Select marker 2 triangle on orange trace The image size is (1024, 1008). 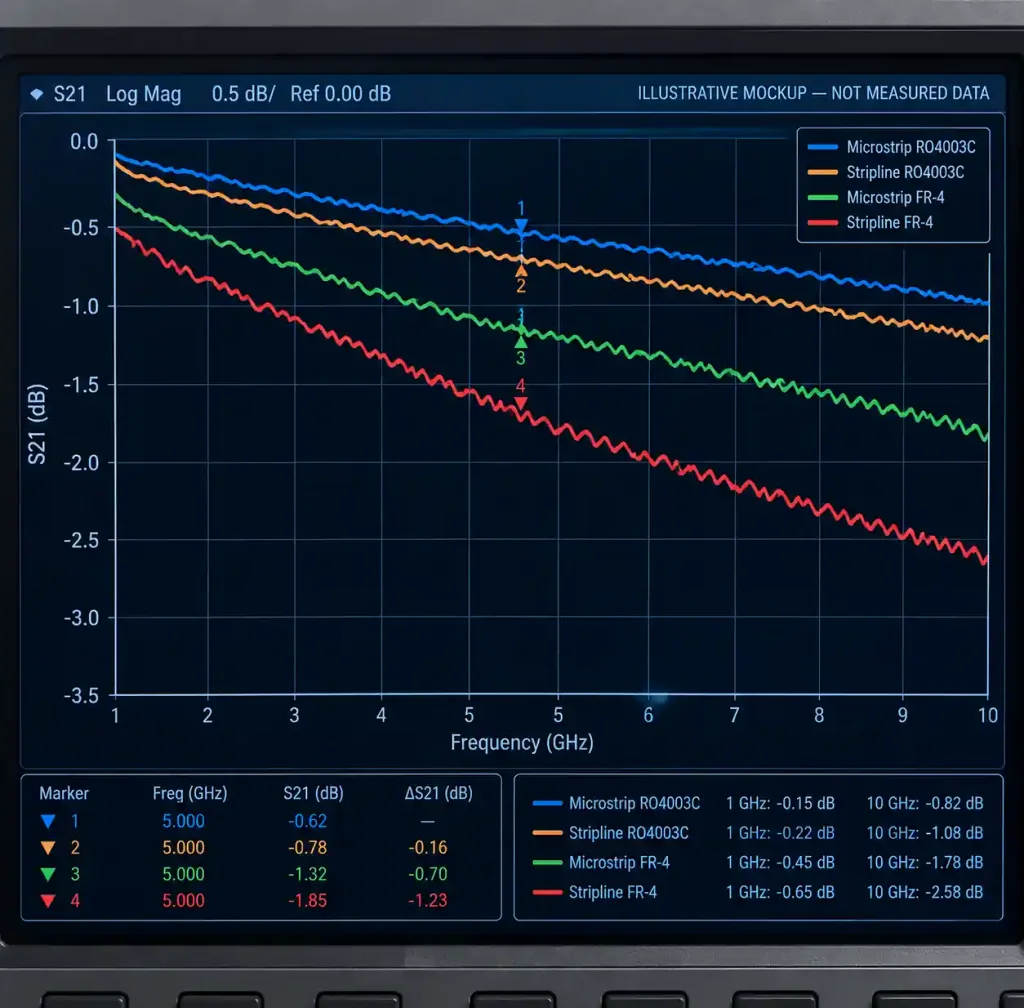point(521,269)
